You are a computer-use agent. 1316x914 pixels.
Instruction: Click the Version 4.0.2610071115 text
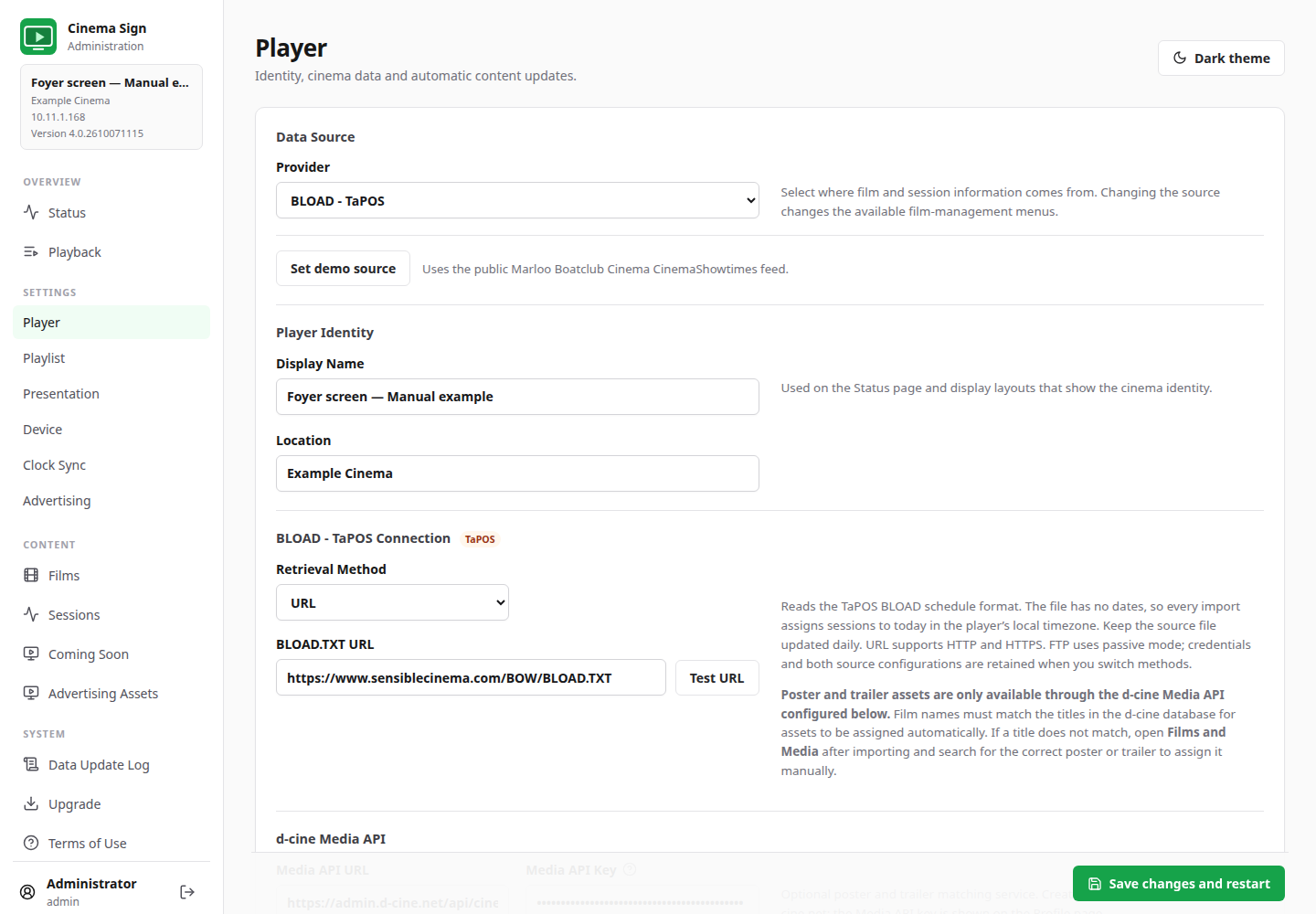tap(87, 133)
